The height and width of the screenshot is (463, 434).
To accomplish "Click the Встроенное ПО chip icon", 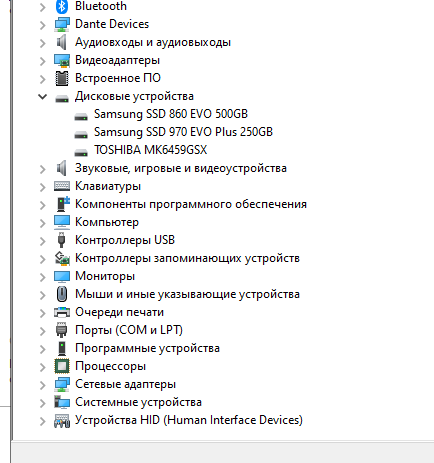I will (x=62, y=78).
